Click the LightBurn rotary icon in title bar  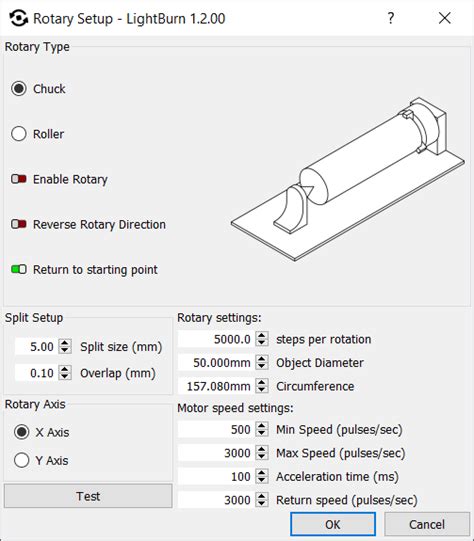[18, 18]
